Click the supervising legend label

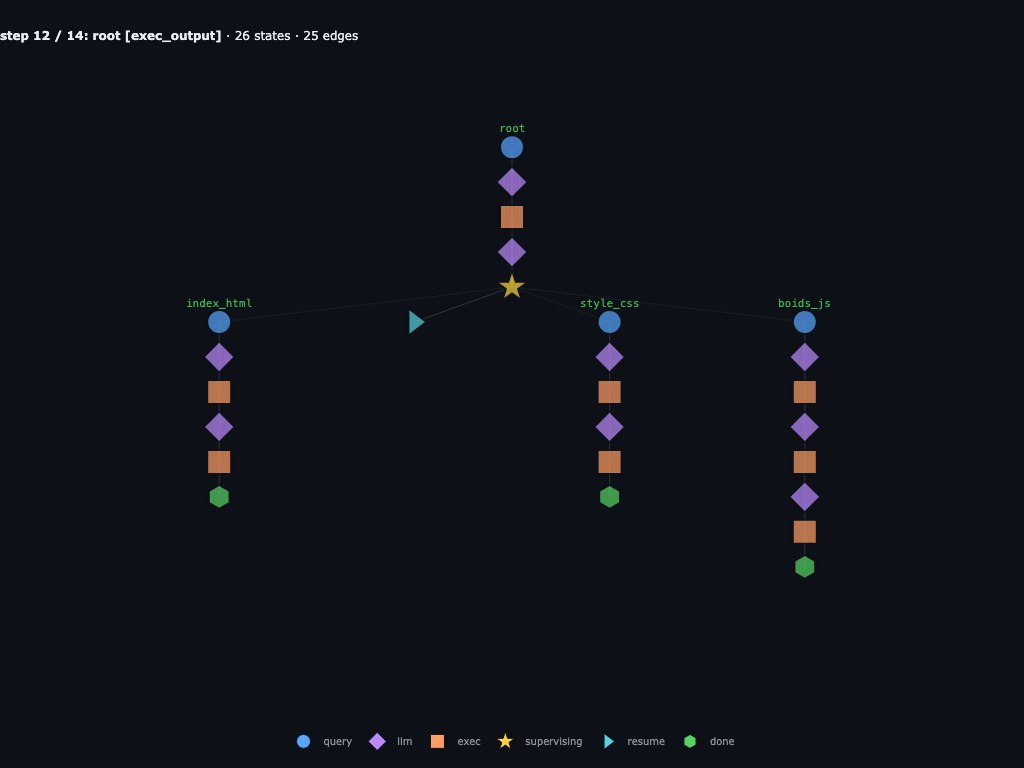point(554,741)
